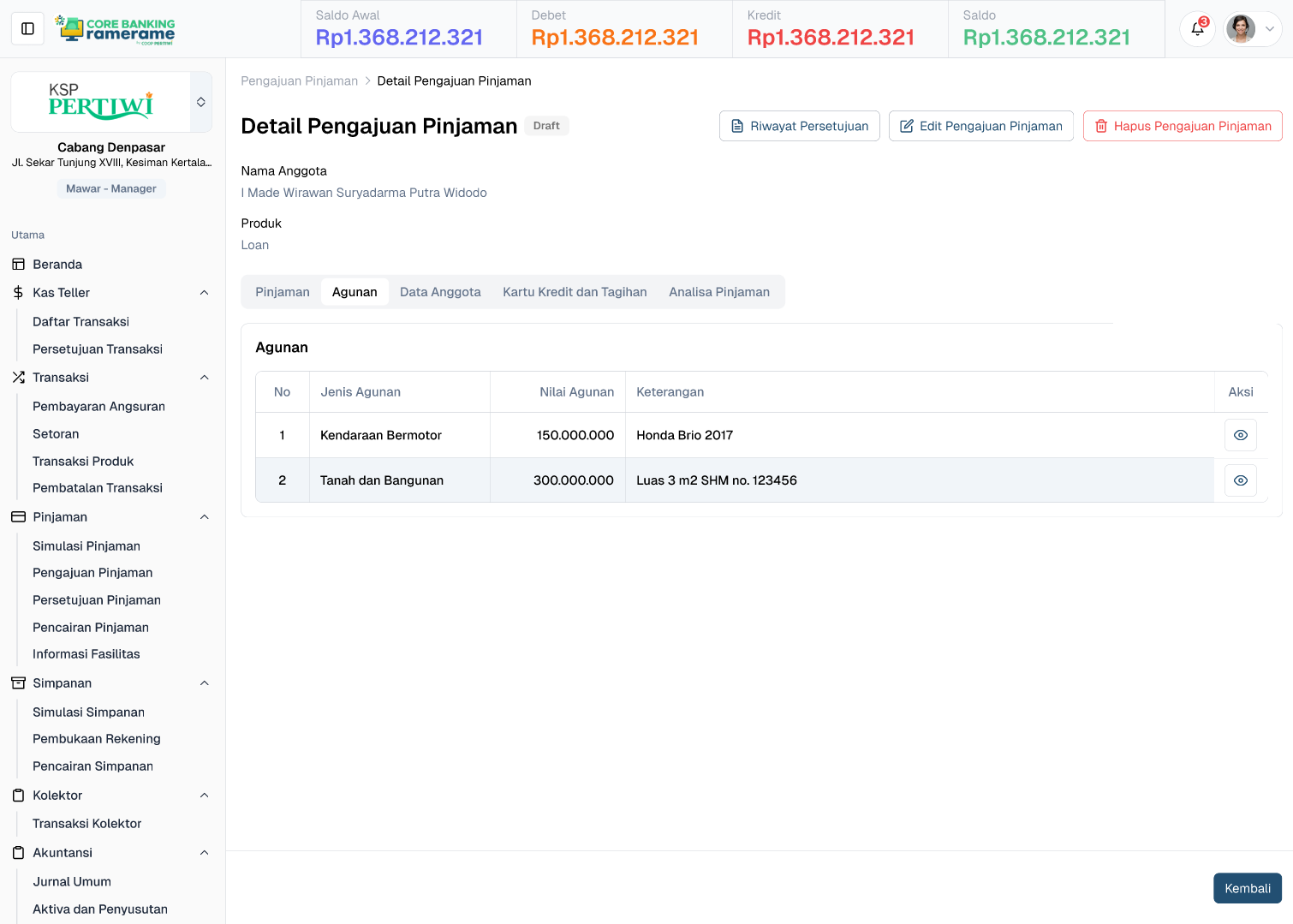Viewport: 1293px width, 924px height.
Task: Click the Pinjaman card icon
Action: (19, 517)
